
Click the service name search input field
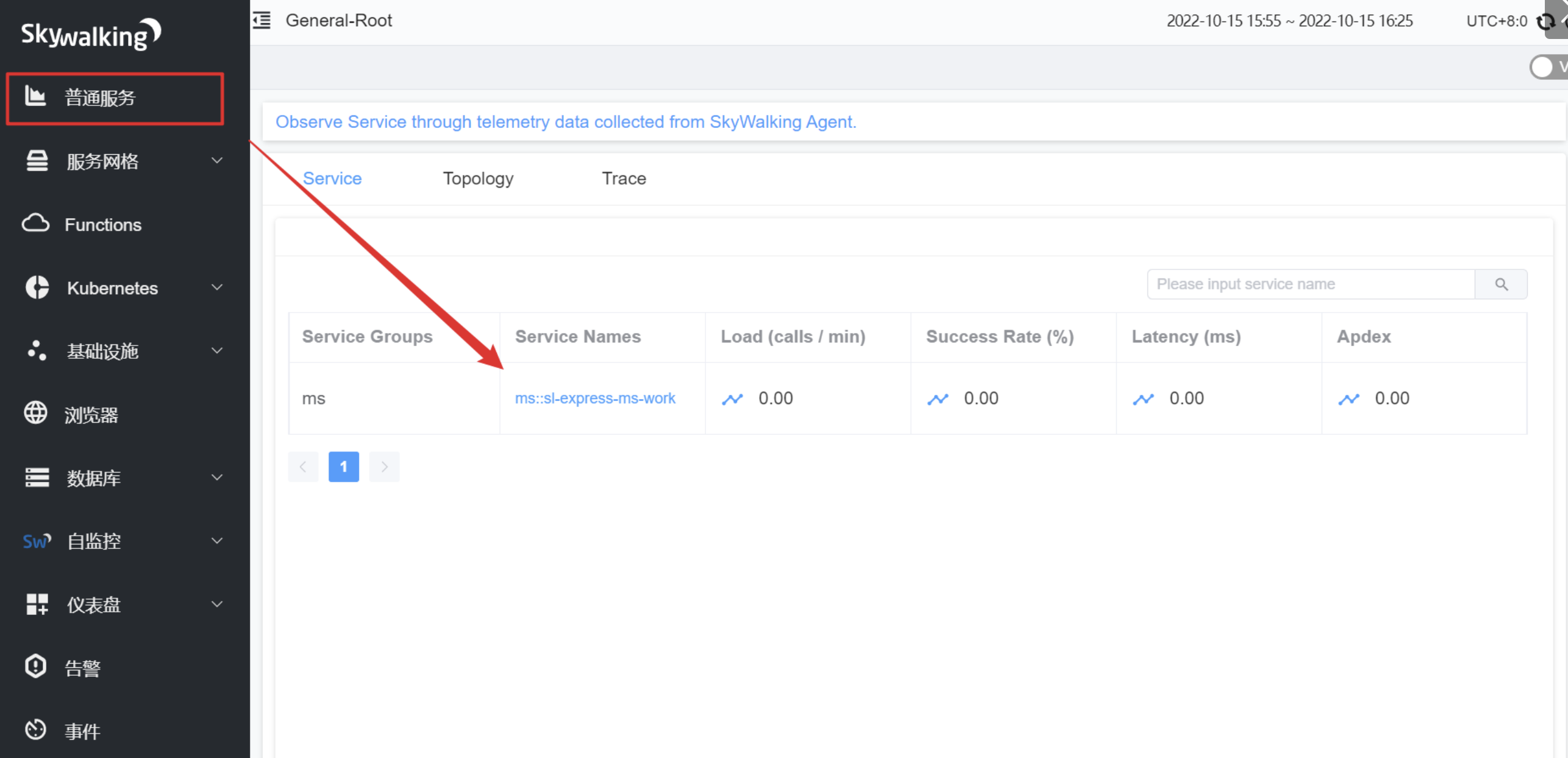coord(1311,284)
